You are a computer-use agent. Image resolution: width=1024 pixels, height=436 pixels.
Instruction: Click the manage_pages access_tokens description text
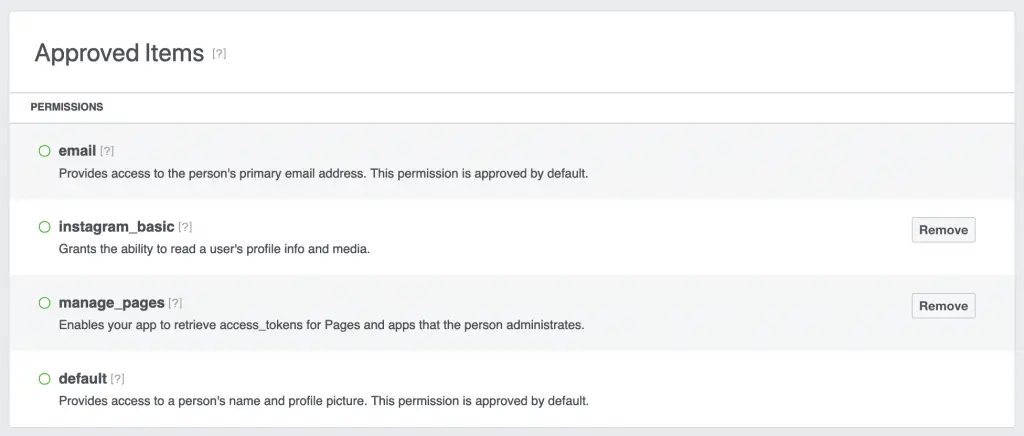(x=321, y=325)
